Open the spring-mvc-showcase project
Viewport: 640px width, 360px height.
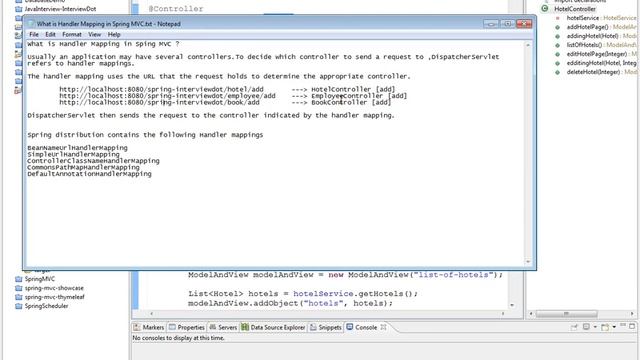tap(54, 288)
